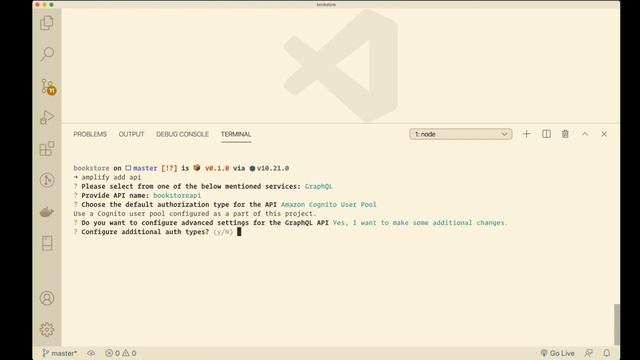The height and width of the screenshot is (360, 640).
Task: Toggle the eye icon in status bar
Action: [x=91, y=353]
